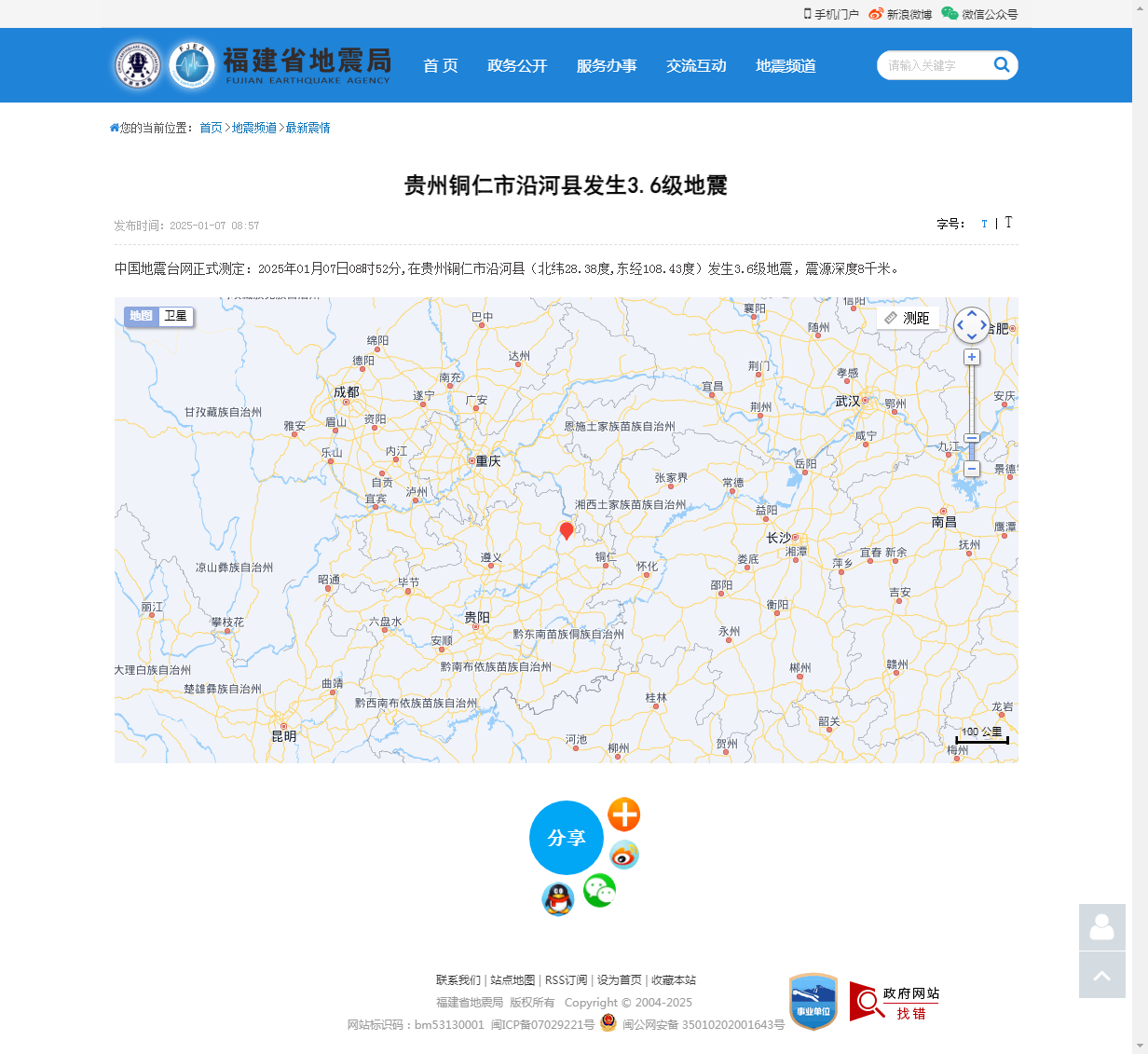Viewport: 1148px width, 1054px height.
Task: Open the 政务公开 navigation menu
Action: pos(517,65)
